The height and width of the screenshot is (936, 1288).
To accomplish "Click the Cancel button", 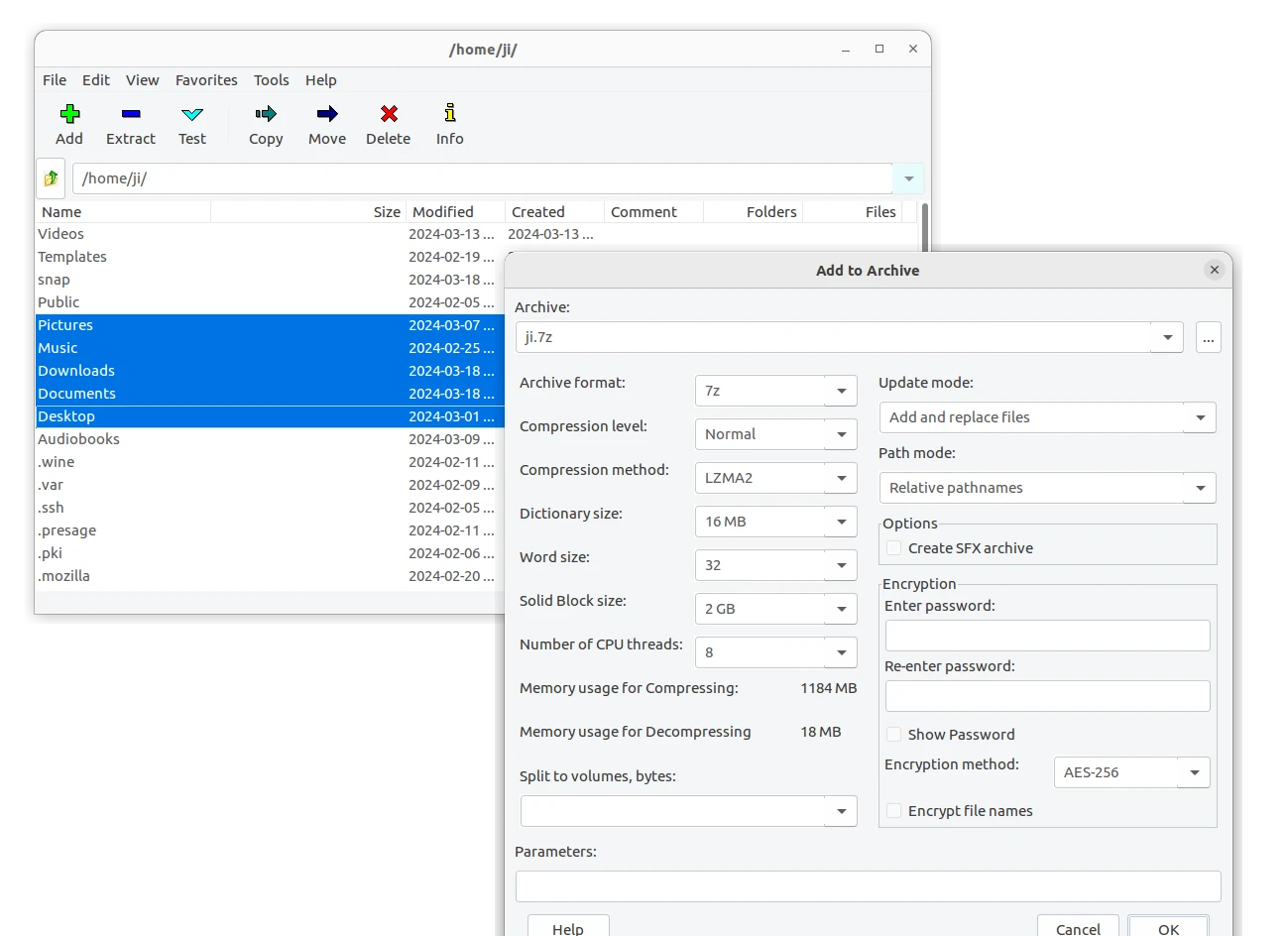I will click(x=1078, y=927).
